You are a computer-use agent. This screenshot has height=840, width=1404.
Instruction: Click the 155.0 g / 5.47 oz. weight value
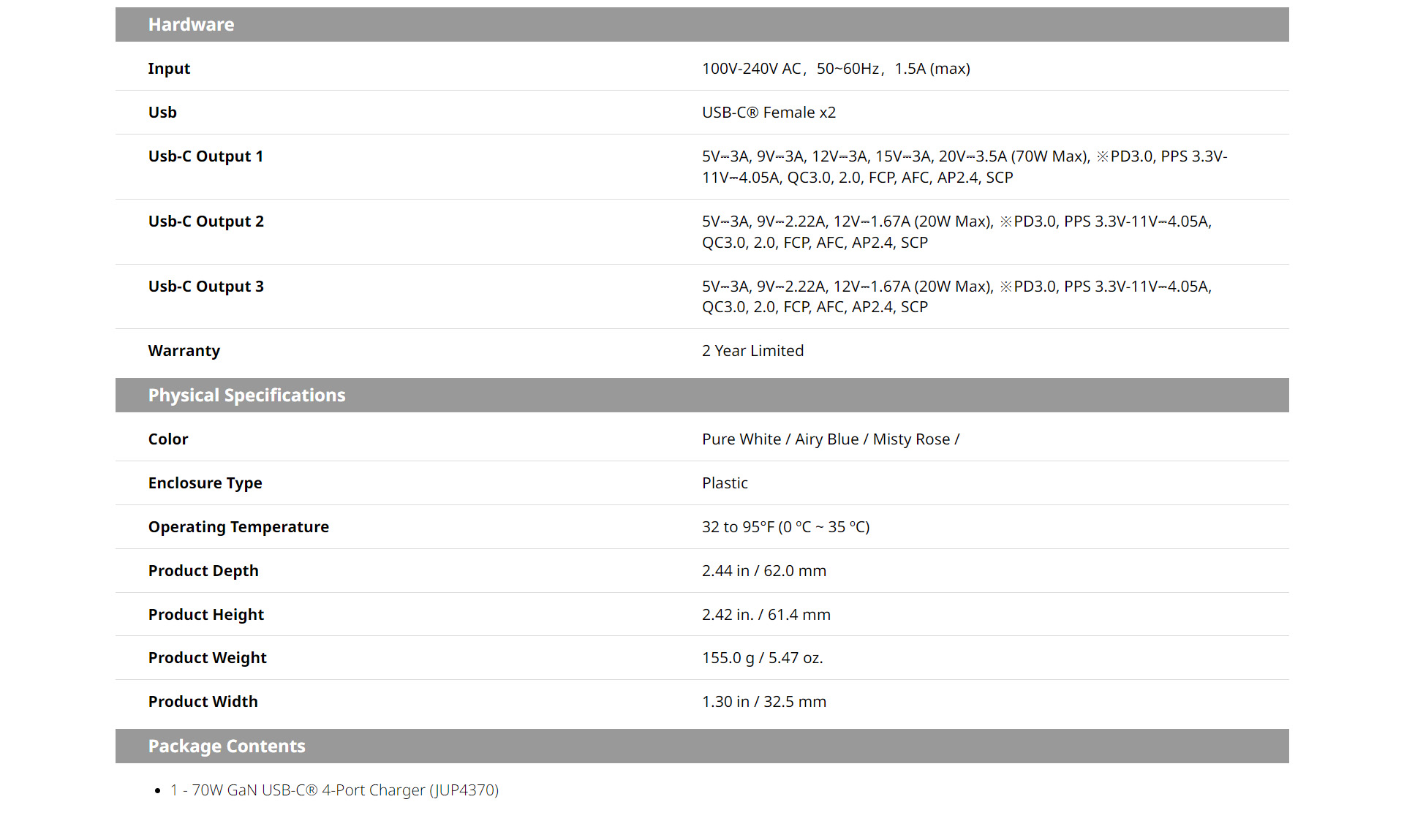coord(762,658)
